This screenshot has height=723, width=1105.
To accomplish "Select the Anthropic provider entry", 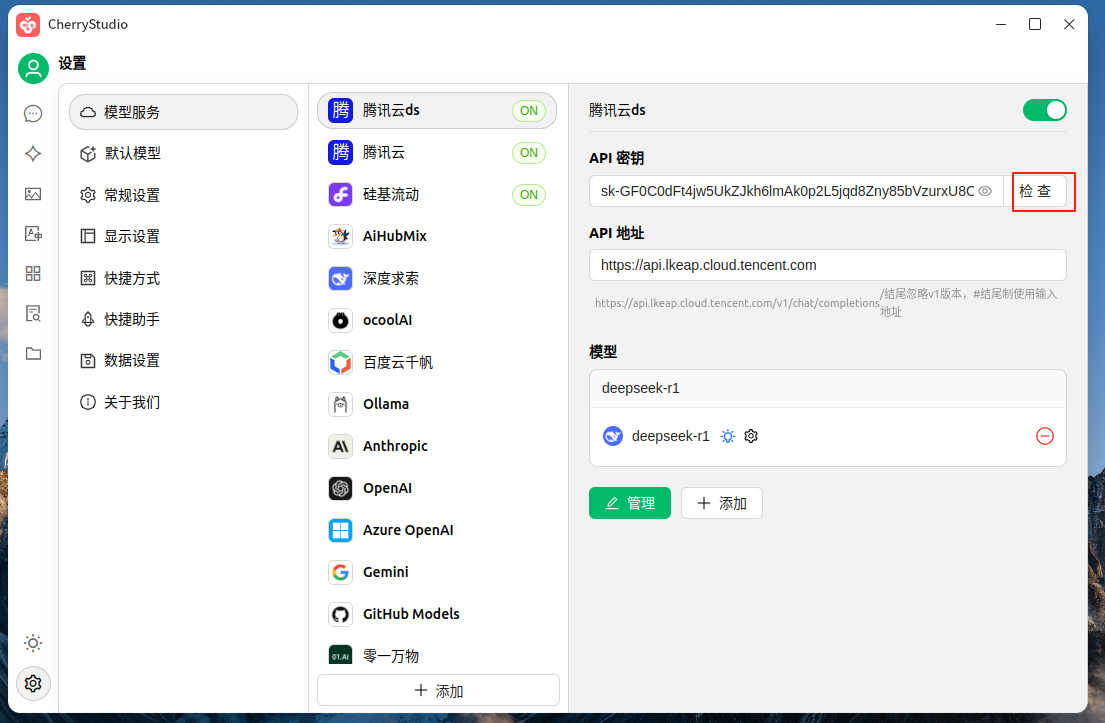I will click(x=397, y=445).
